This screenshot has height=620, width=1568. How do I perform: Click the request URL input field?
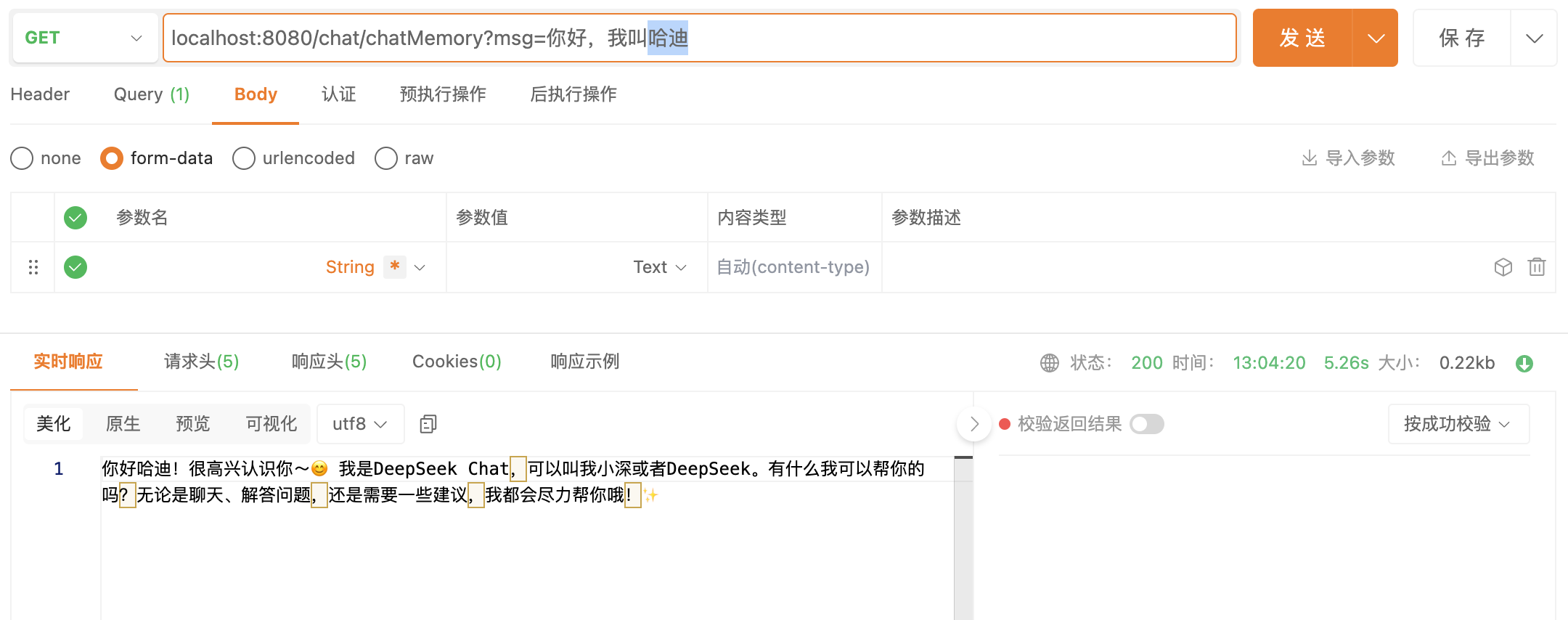point(700,38)
